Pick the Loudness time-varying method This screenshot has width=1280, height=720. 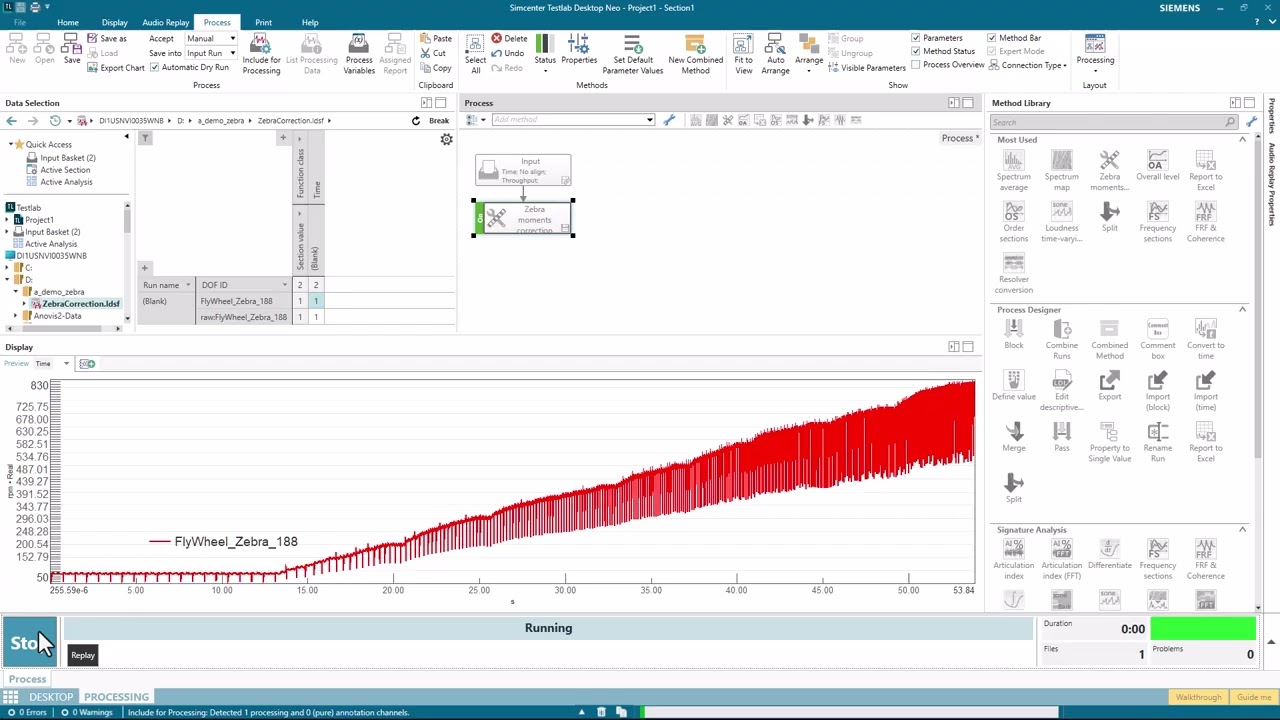1061,222
